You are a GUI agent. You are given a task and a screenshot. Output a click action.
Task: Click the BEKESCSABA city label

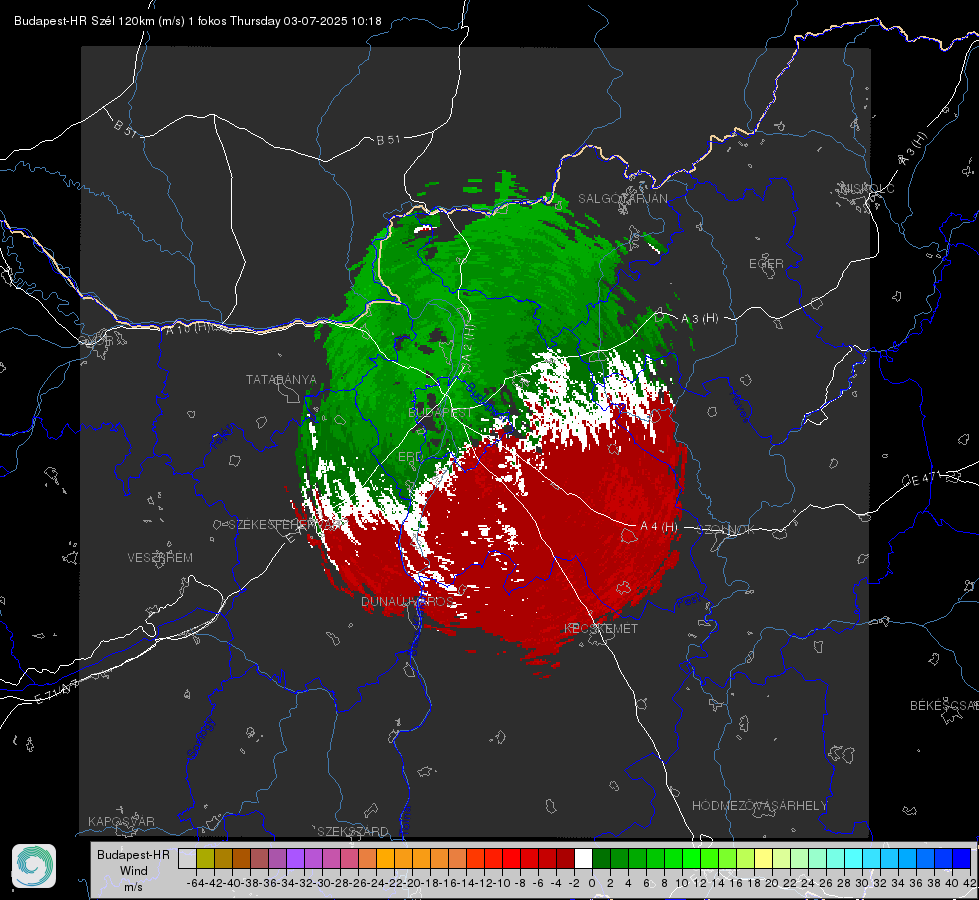(944, 706)
